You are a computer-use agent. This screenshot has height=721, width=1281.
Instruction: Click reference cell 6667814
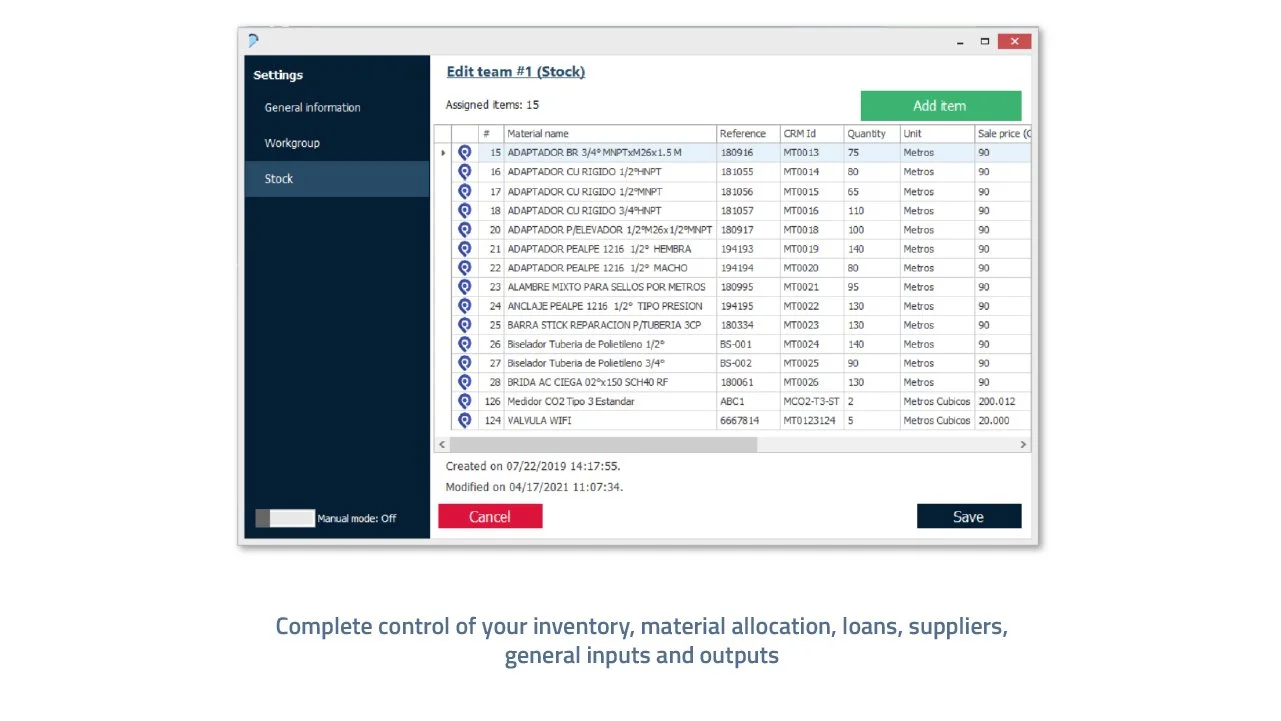tap(748, 420)
